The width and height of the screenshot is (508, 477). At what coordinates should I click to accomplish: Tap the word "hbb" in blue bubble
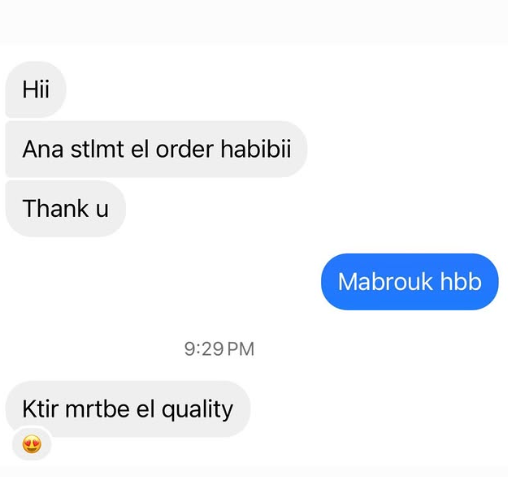461,282
